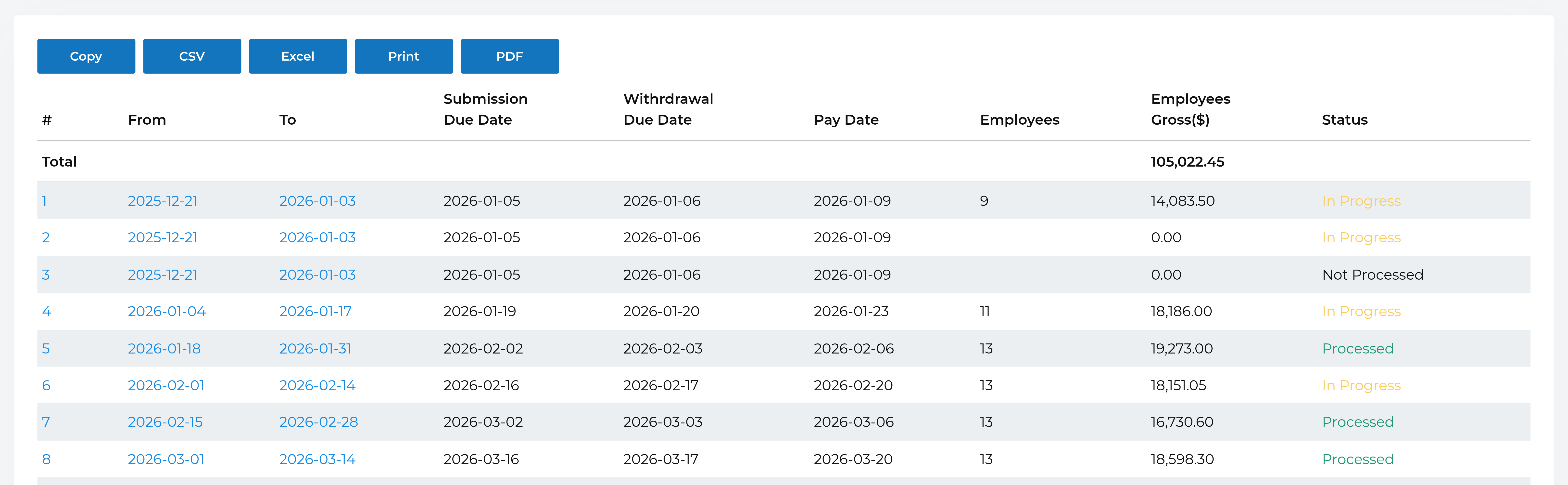Print the payroll table
The height and width of the screenshot is (485, 1568).
(404, 56)
